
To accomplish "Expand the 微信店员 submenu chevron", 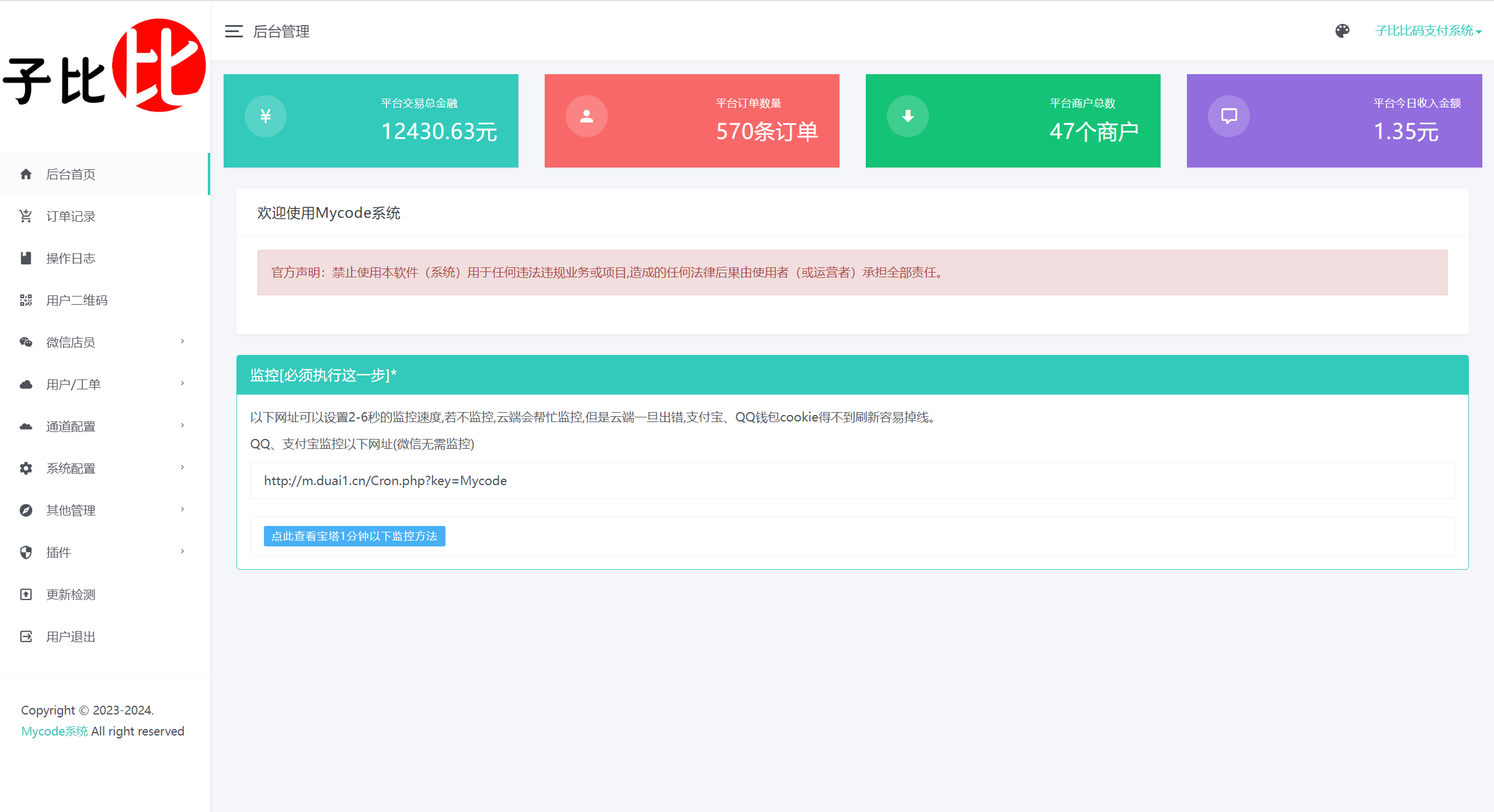I will 182,341.
